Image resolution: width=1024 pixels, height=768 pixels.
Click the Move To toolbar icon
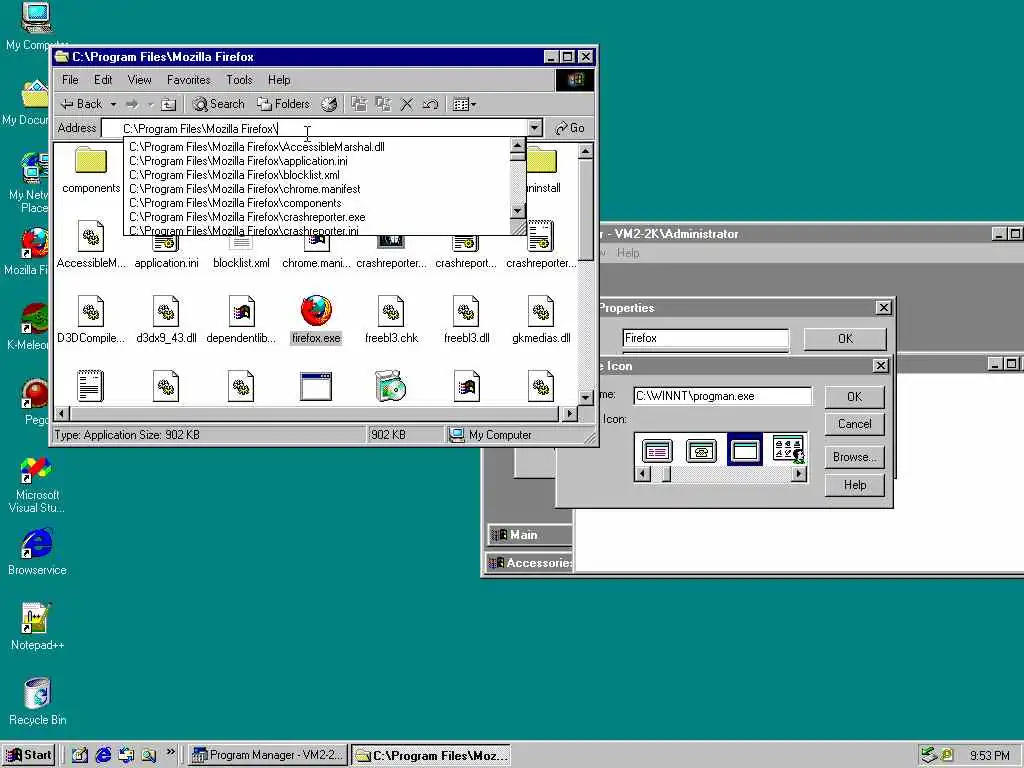(x=359, y=104)
